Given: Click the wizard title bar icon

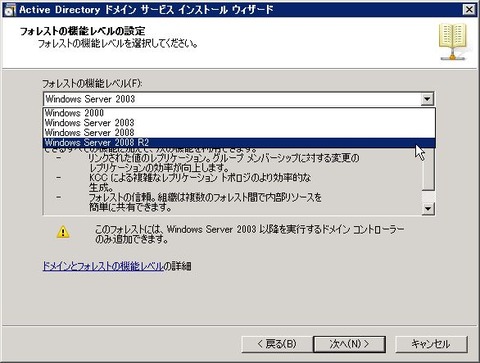Looking at the screenshot, I should tap(9, 10).
